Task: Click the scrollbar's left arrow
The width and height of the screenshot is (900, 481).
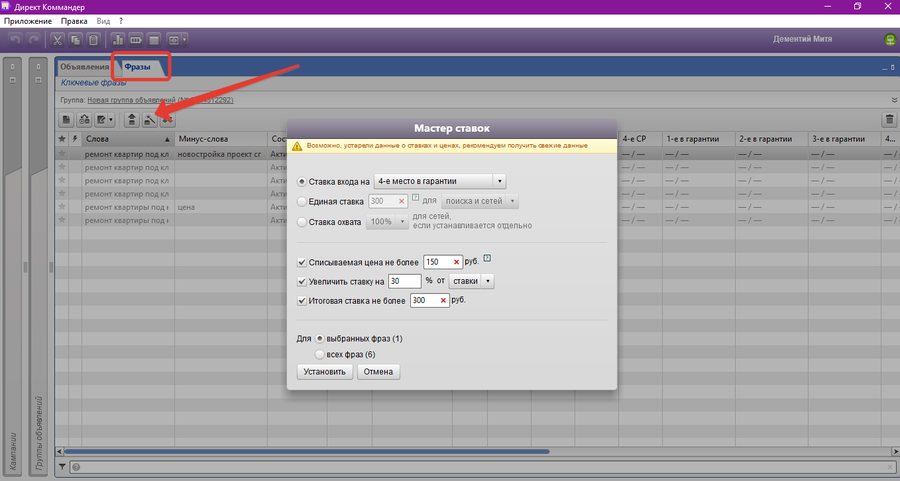Action: [59, 452]
